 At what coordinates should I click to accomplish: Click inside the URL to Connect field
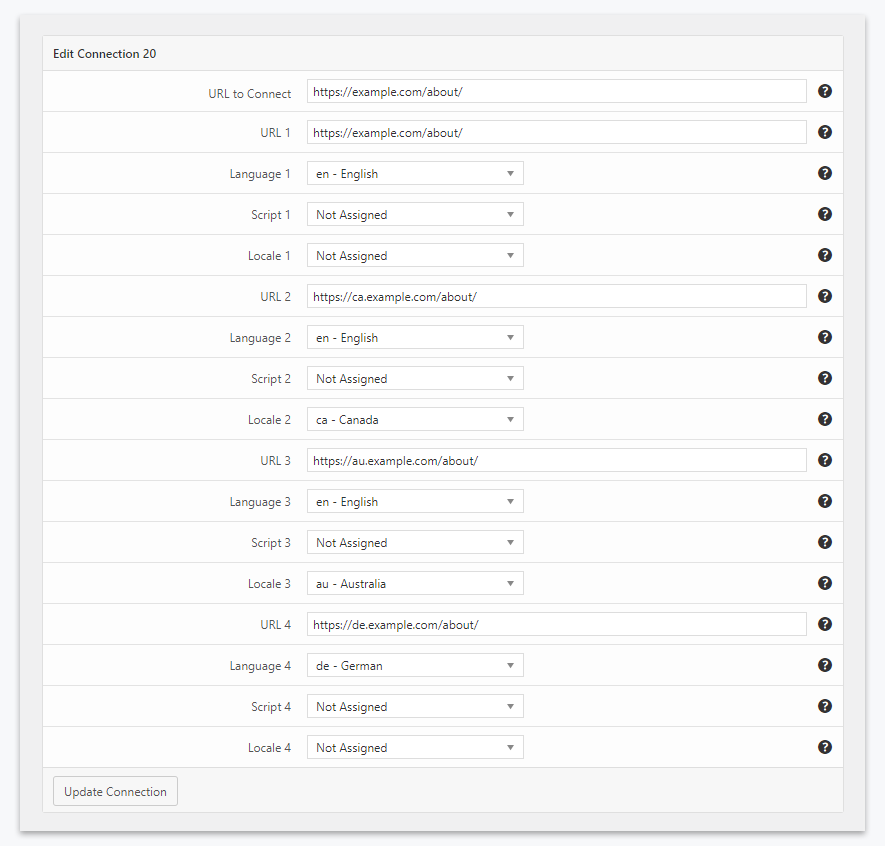[556, 91]
